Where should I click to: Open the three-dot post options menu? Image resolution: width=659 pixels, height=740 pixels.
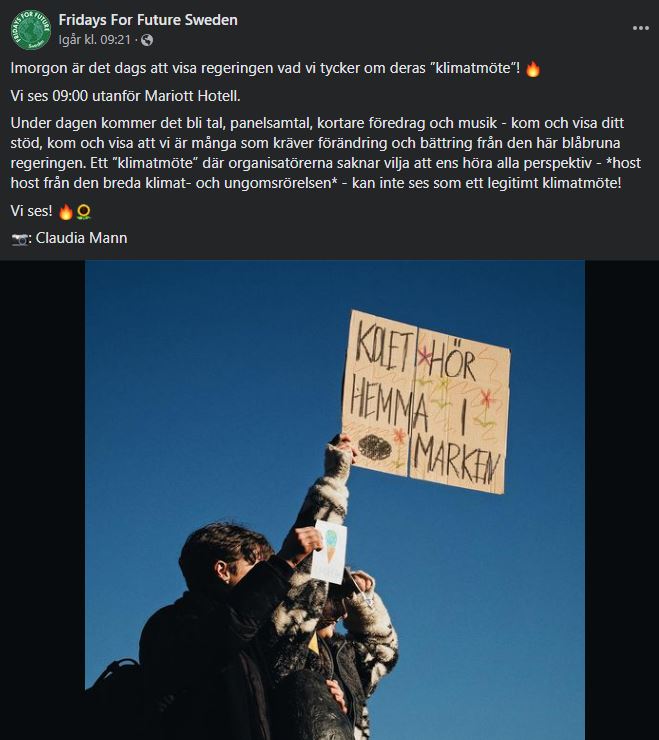point(641,28)
